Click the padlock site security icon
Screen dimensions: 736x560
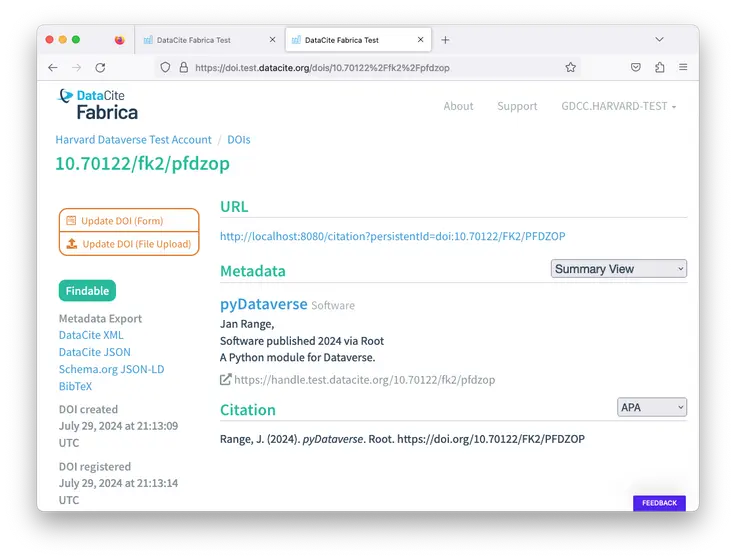(183, 68)
